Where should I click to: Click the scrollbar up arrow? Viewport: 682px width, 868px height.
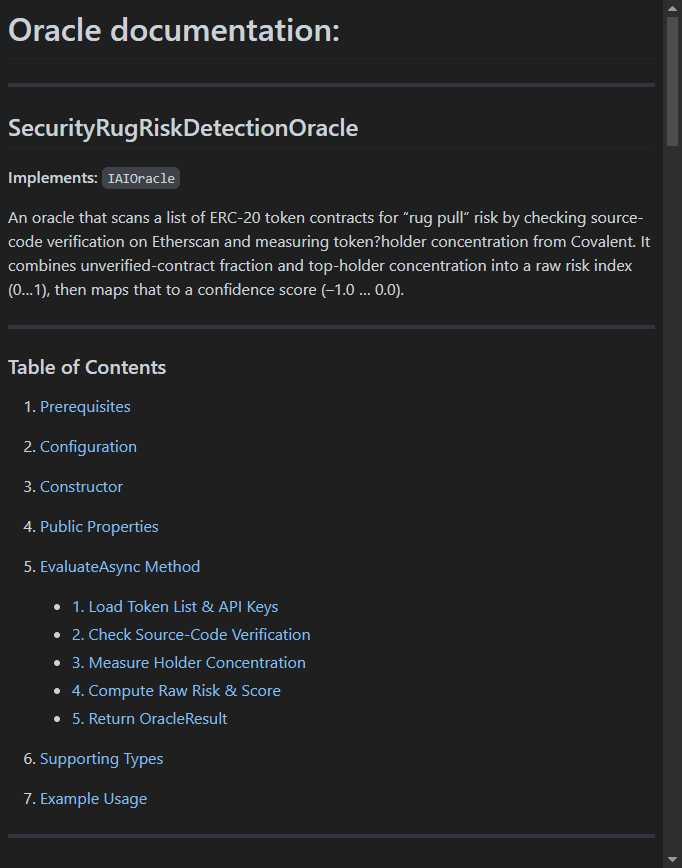(x=673, y=7)
